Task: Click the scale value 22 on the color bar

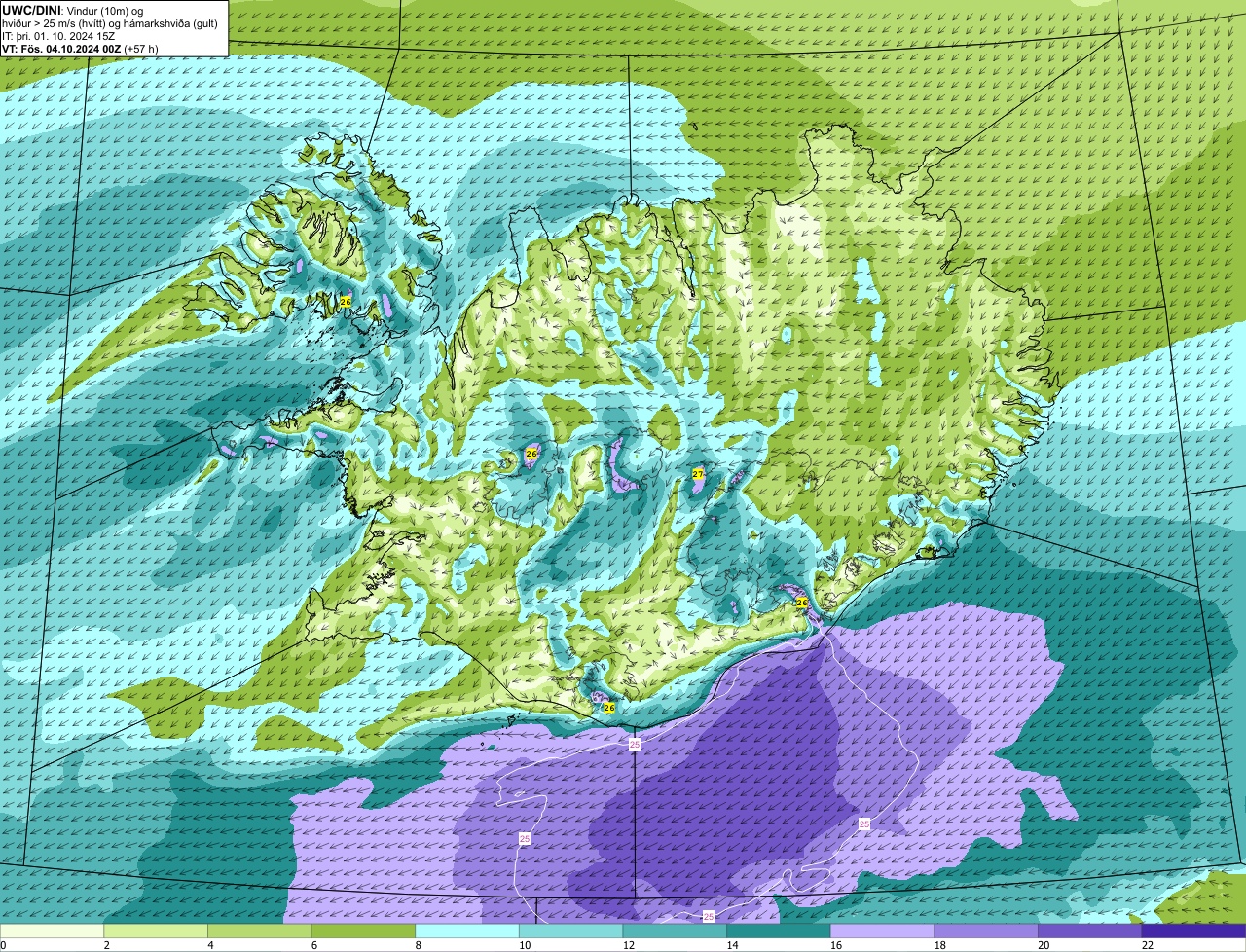Action: tap(1147, 945)
